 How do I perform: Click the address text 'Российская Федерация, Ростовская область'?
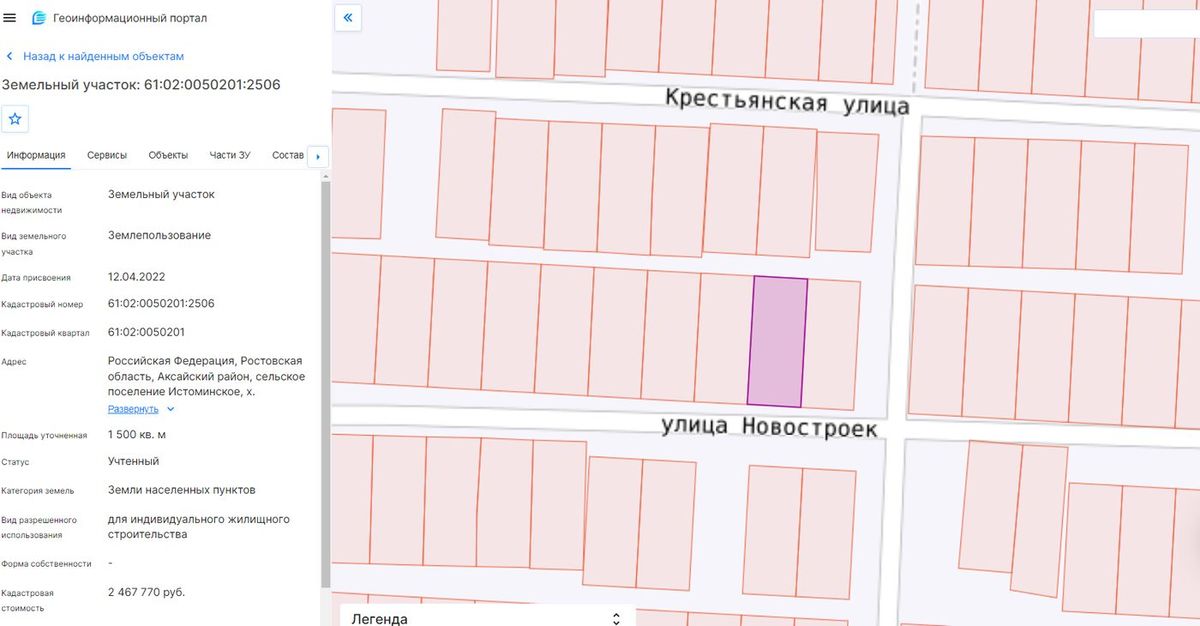[x=205, y=368]
